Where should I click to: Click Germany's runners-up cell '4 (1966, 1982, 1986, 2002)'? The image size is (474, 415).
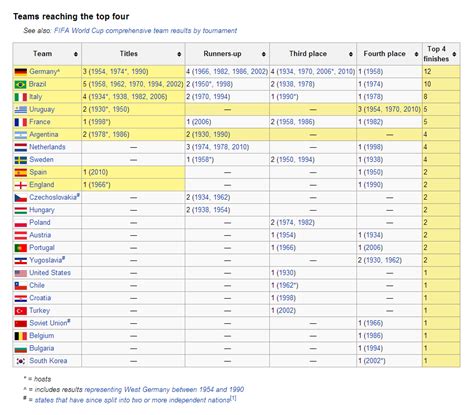click(227, 72)
